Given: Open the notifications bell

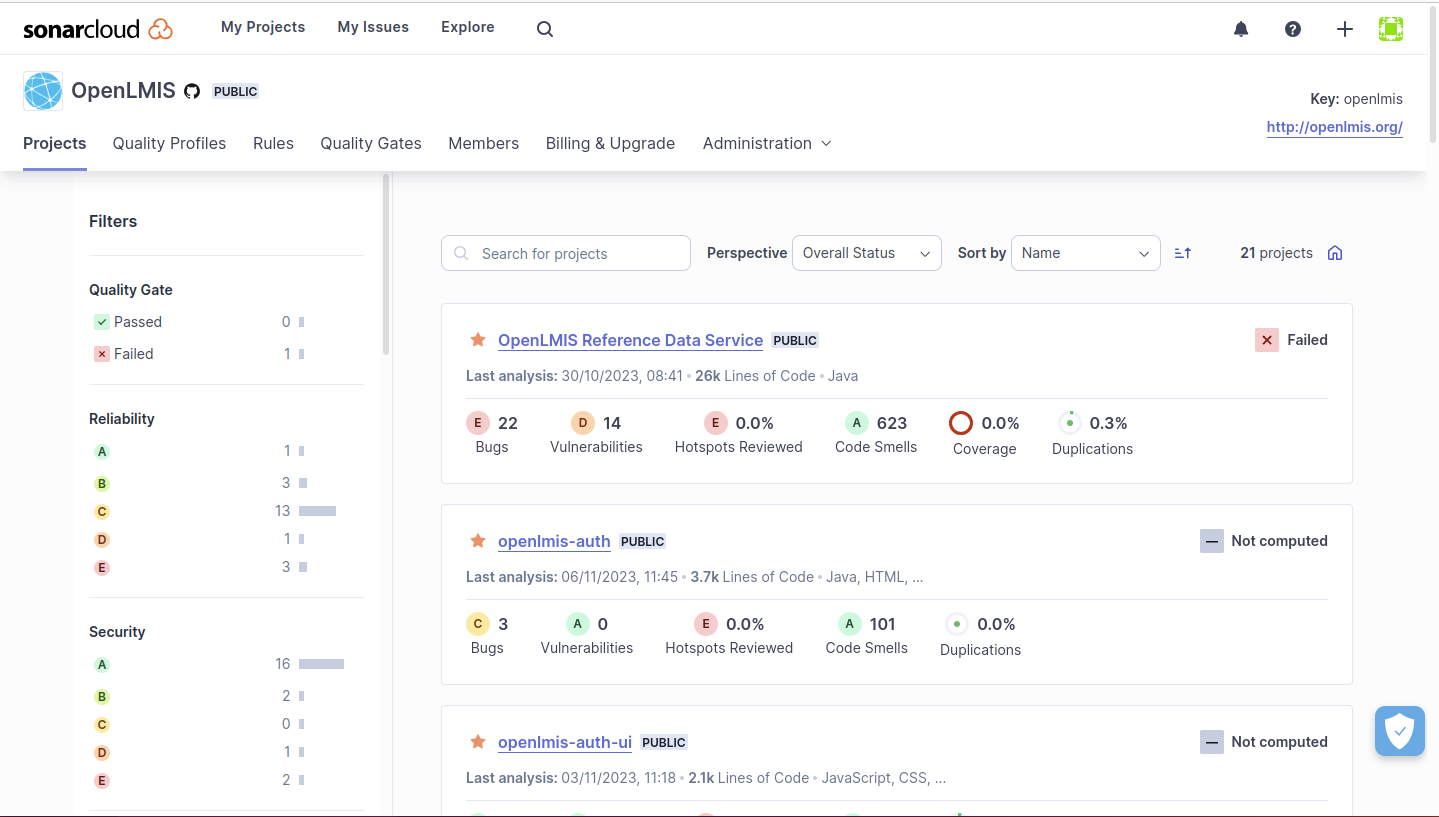Looking at the screenshot, I should [x=1241, y=29].
